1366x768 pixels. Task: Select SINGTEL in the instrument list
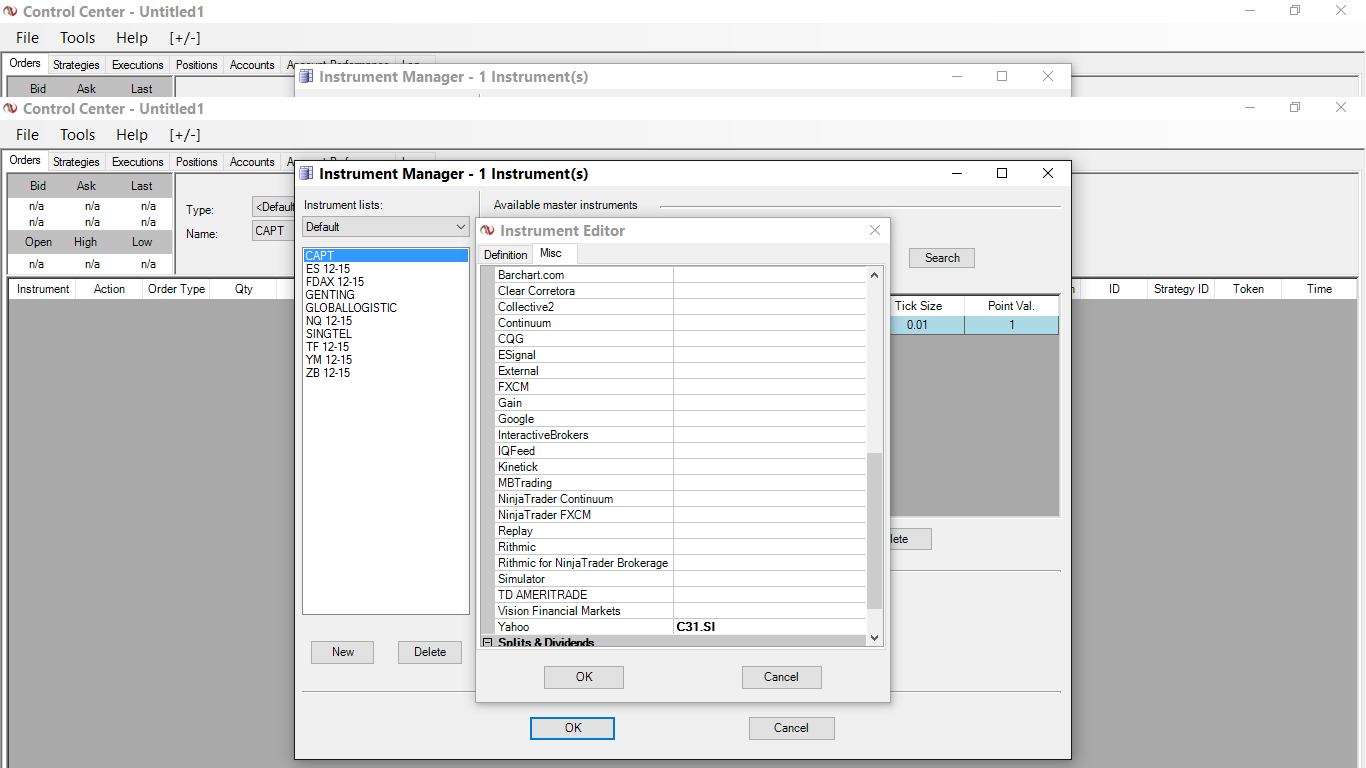(x=329, y=334)
